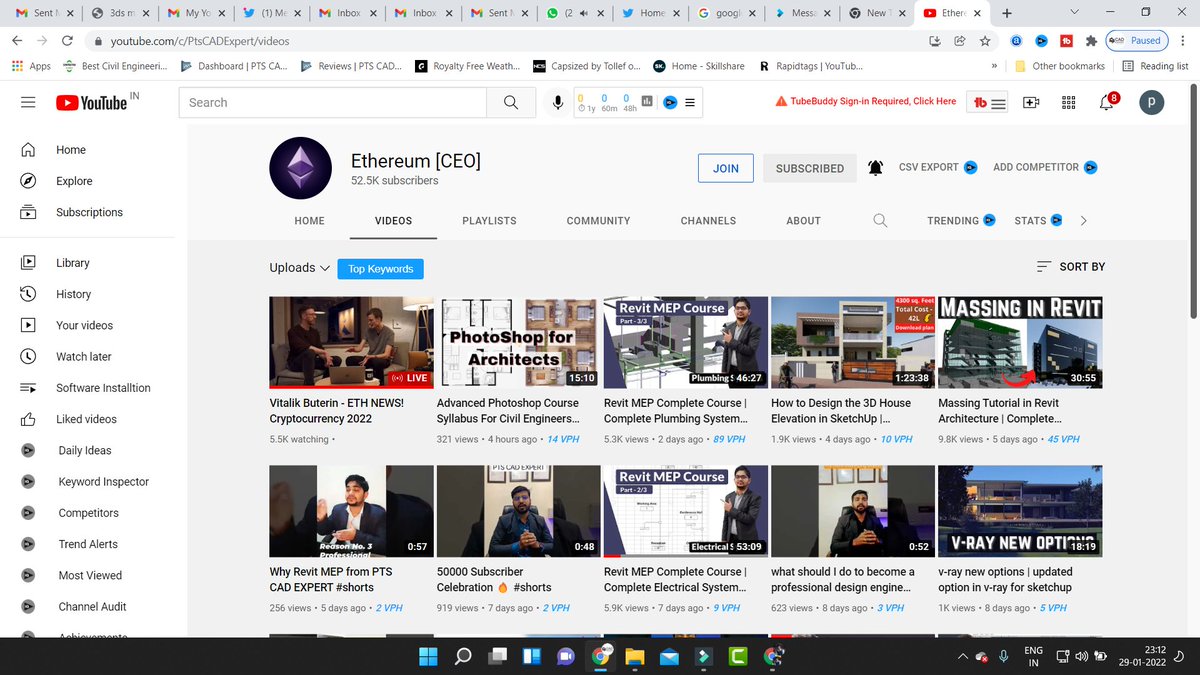Viewport: 1200px width, 675px height.
Task: Select the ABOUT tab
Action: pos(803,220)
